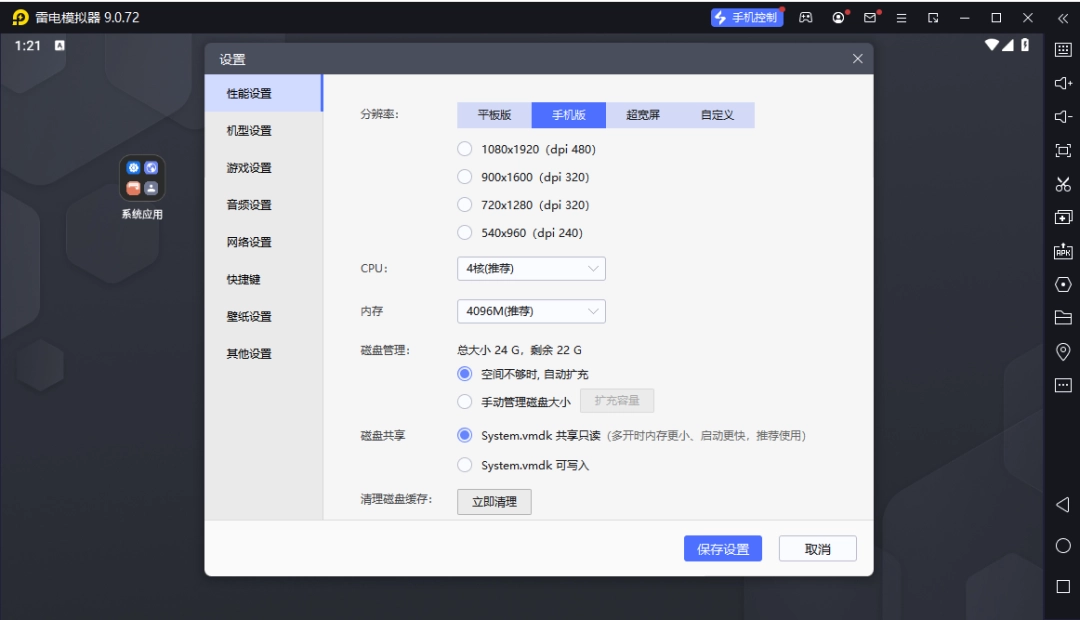Open the hexagon settings icon in sidebar
Image resolution: width=1080 pixels, height=620 pixels.
[1063, 285]
